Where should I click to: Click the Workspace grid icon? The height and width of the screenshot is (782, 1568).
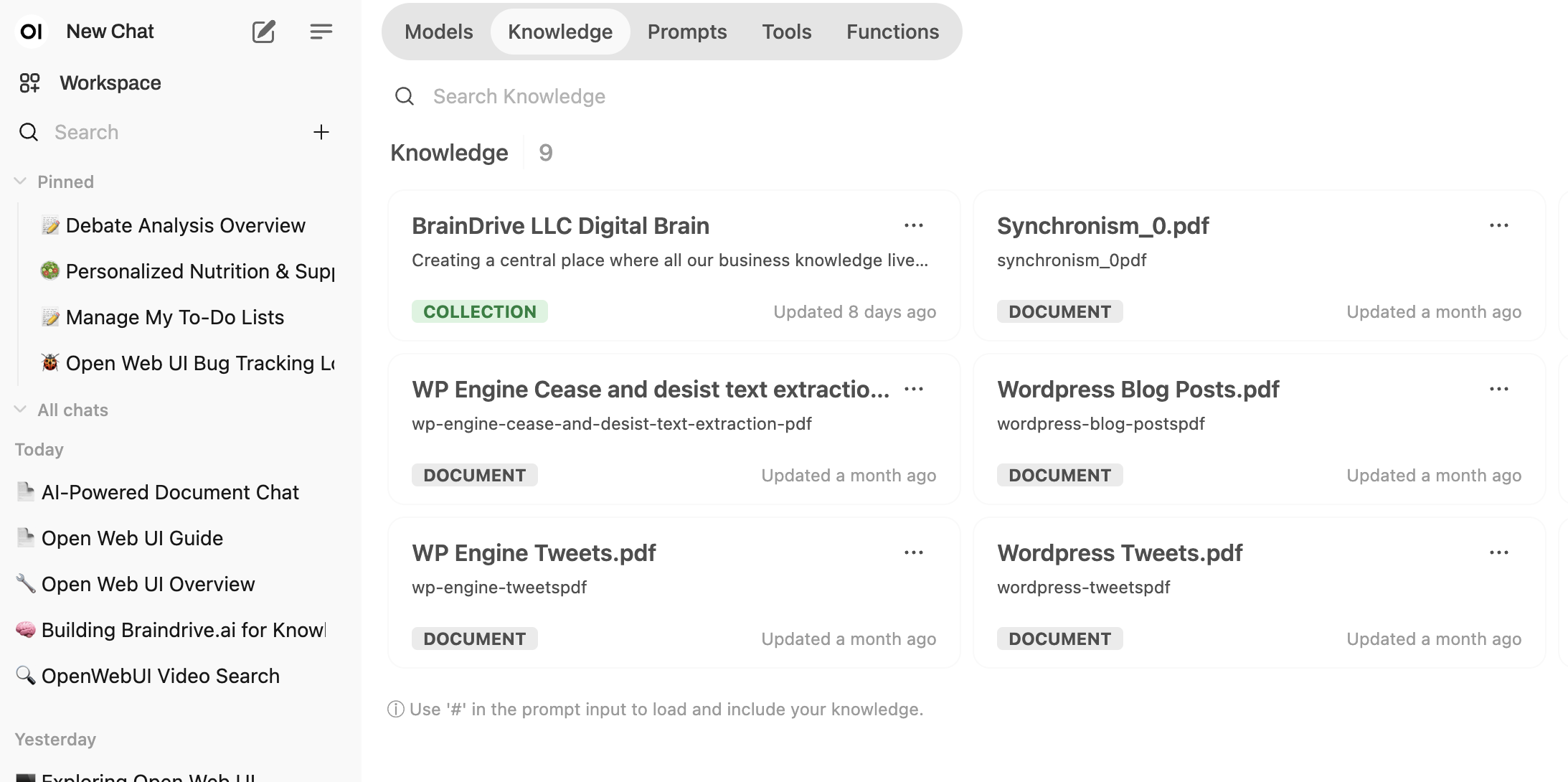click(x=29, y=83)
